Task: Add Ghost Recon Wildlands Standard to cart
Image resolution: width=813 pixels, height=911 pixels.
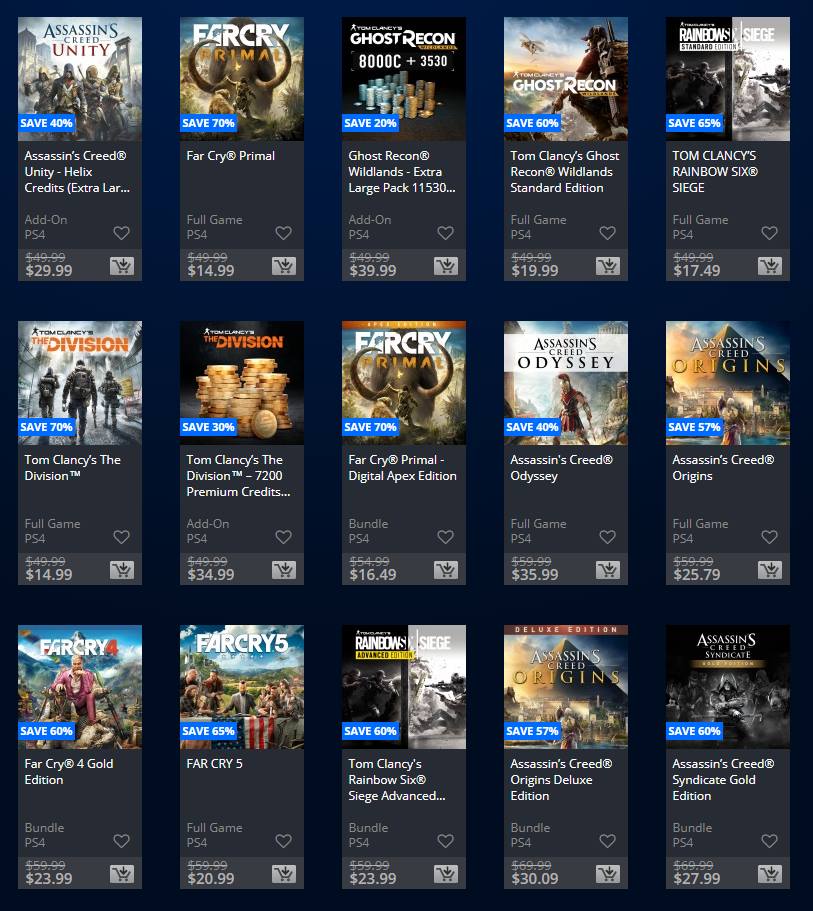Action: [608, 266]
